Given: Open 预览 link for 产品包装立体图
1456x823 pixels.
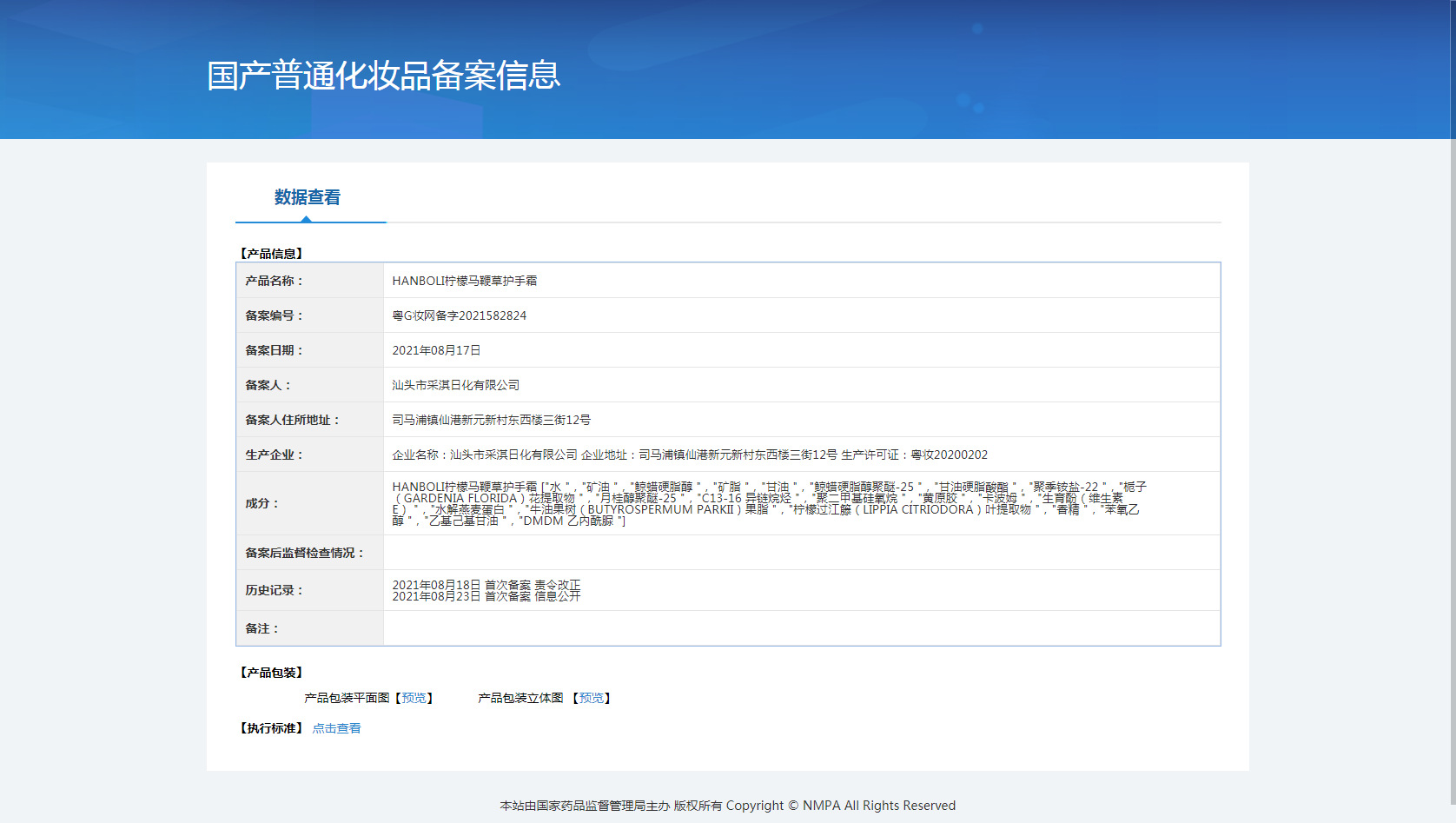Looking at the screenshot, I should pyautogui.click(x=592, y=698).
